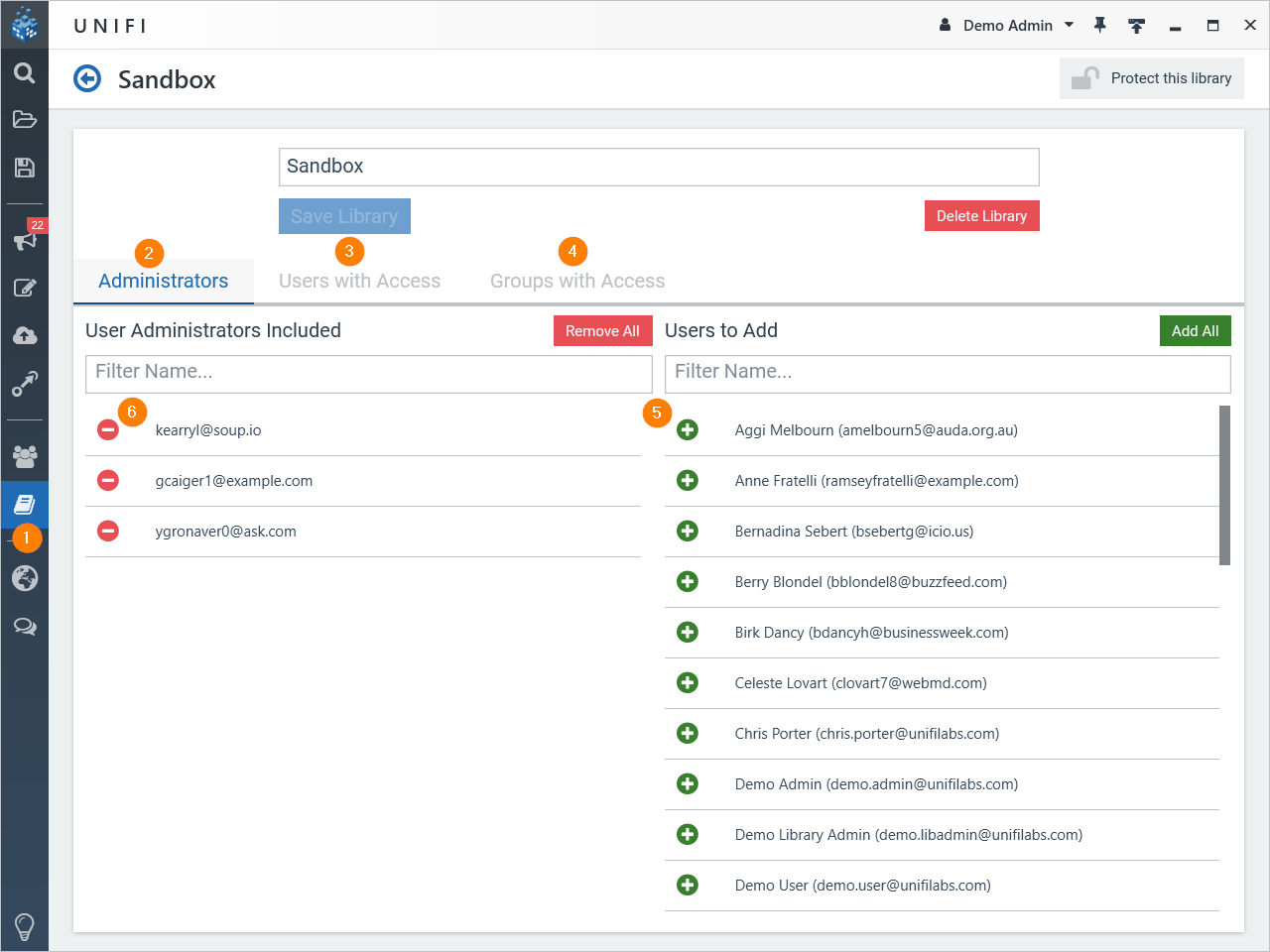Viewport: 1270px width, 952px height.
Task: Click the UNIFI cube logo
Action: 25,25
